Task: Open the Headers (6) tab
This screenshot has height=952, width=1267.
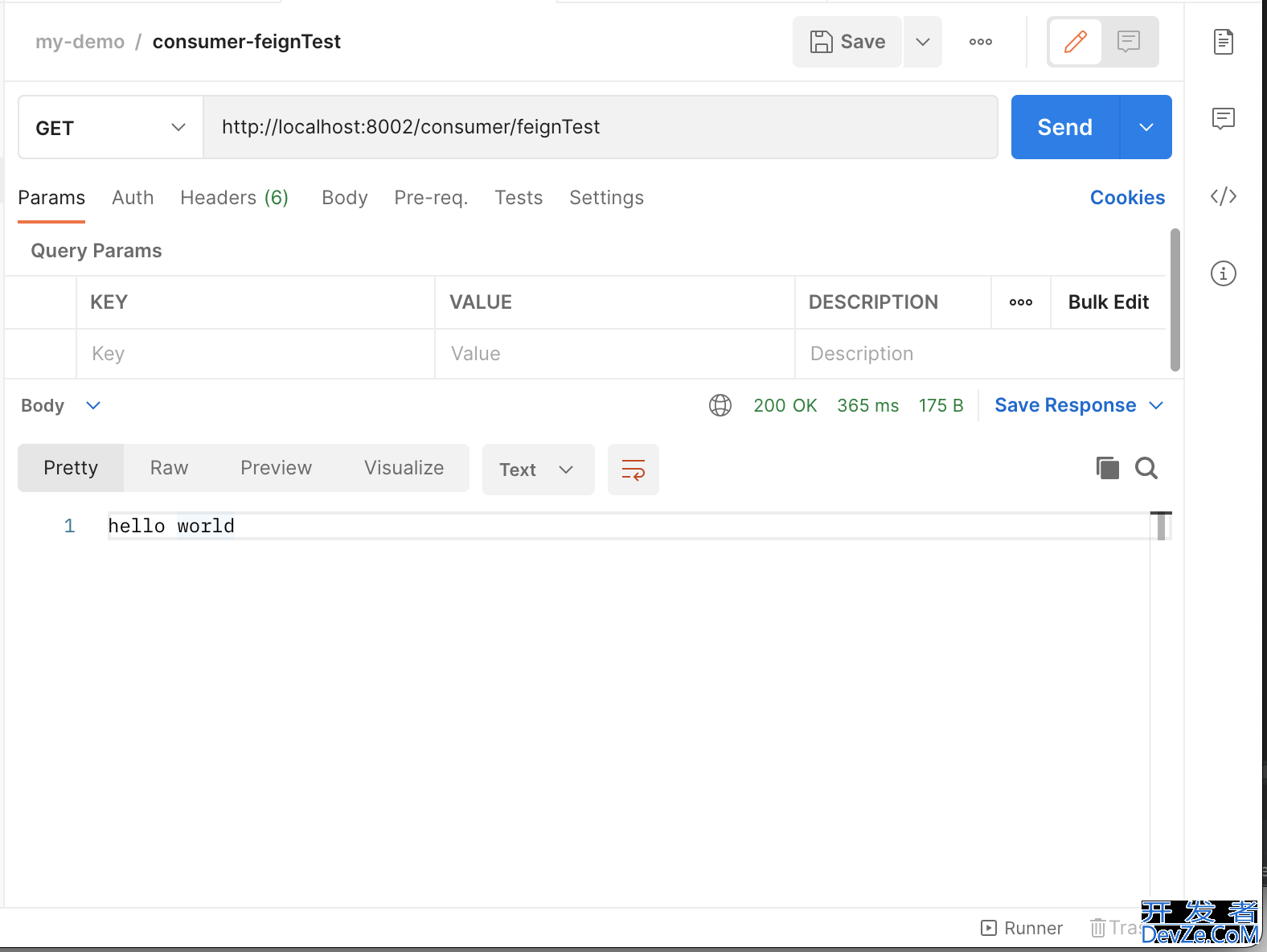Action: [234, 198]
